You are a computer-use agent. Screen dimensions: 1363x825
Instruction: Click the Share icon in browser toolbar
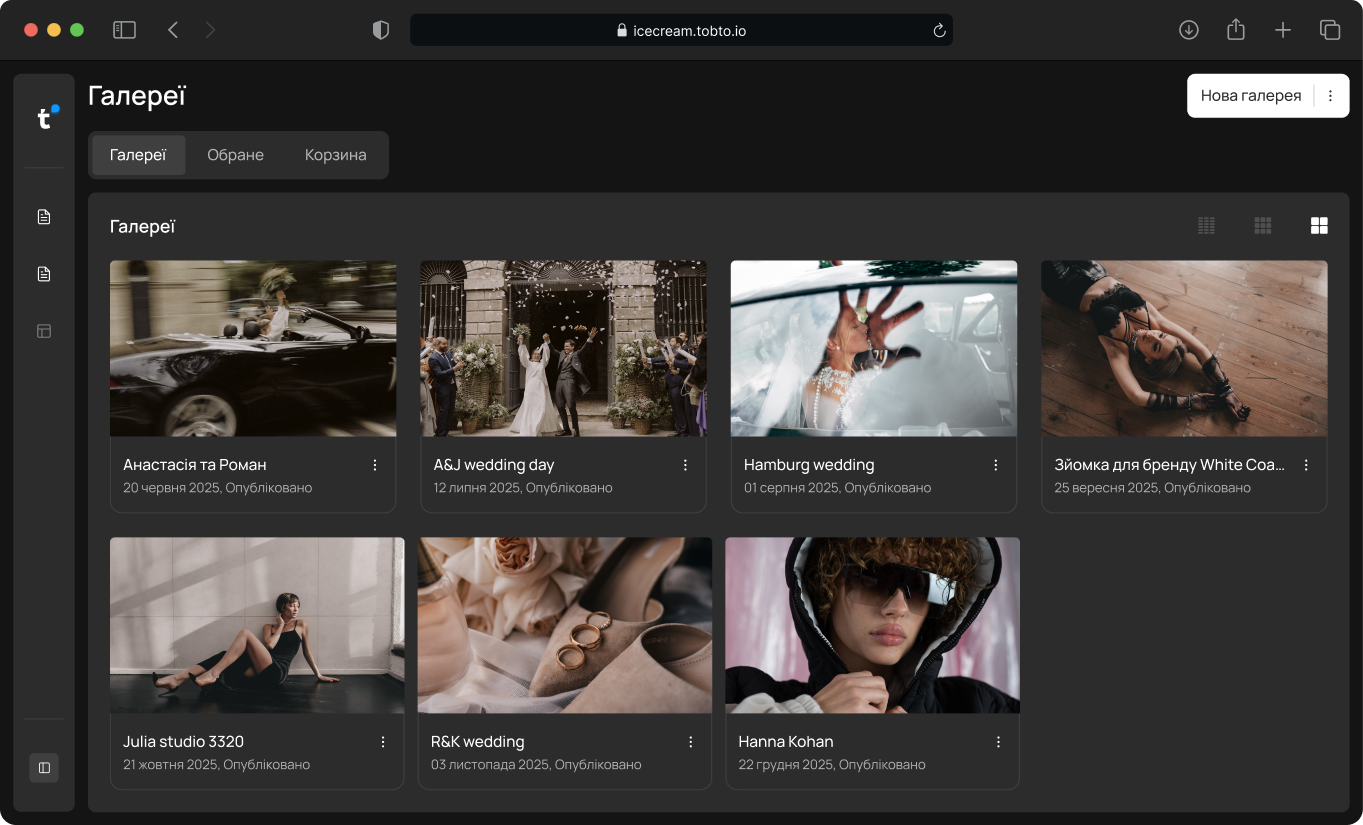[x=1236, y=30]
